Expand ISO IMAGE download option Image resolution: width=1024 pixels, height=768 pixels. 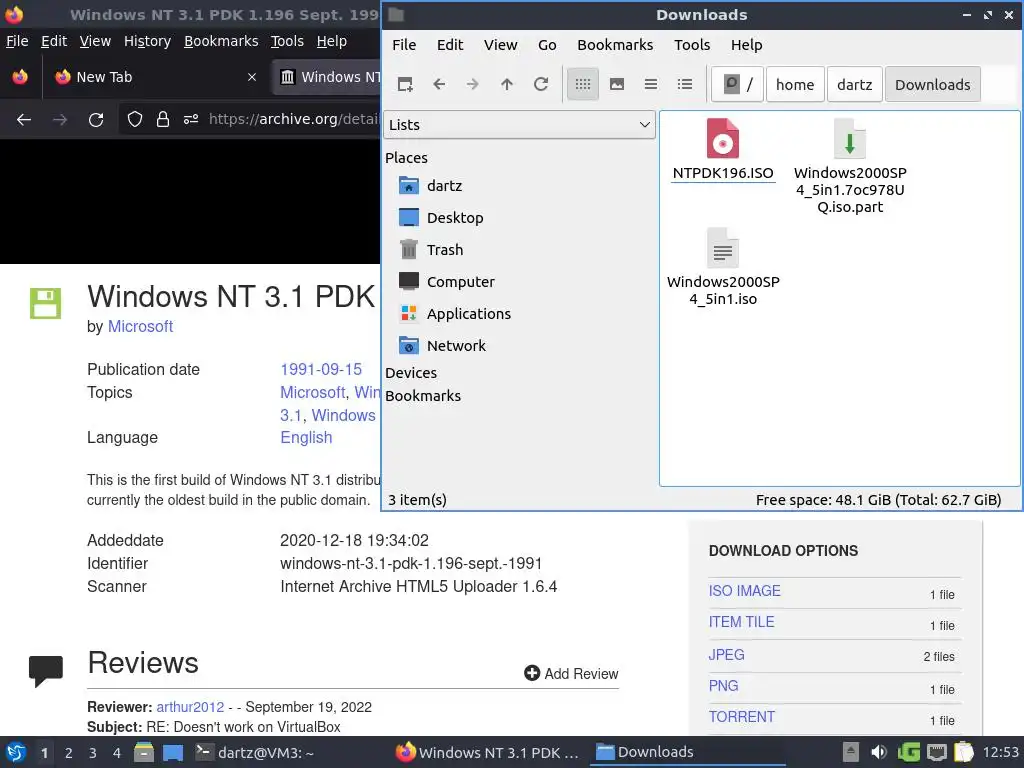(744, 591)
